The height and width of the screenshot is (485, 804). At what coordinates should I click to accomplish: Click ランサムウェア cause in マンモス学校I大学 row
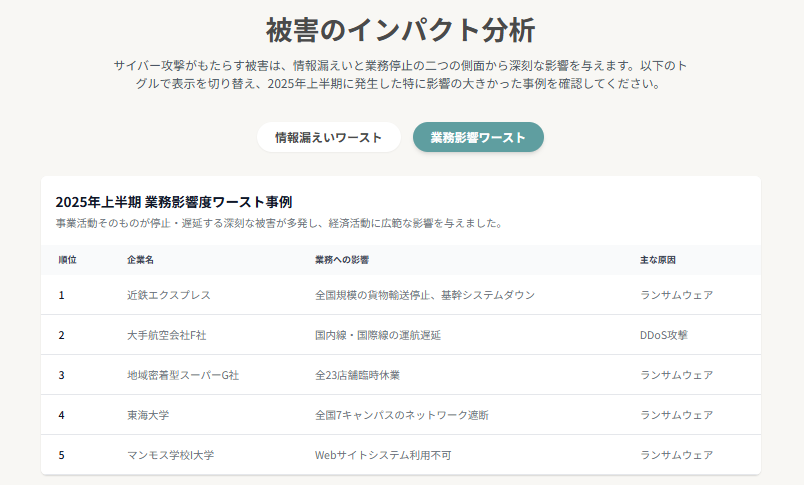pyautogui.click(x=676, y=455)
